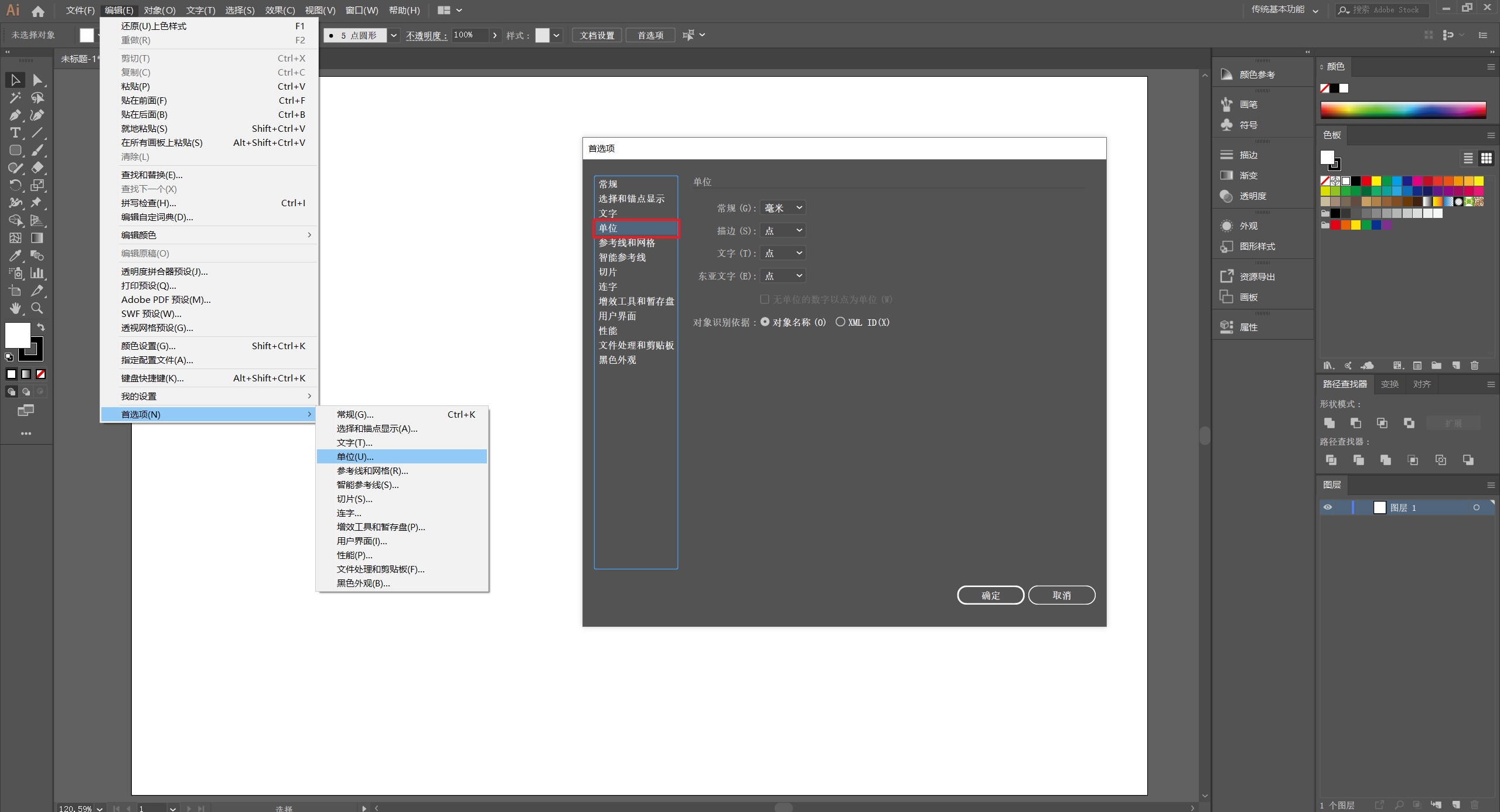The width and height of the screenshot is (1500, 812).
Task: Toggle visibility of Layer 1
Action: (1328, 507)
